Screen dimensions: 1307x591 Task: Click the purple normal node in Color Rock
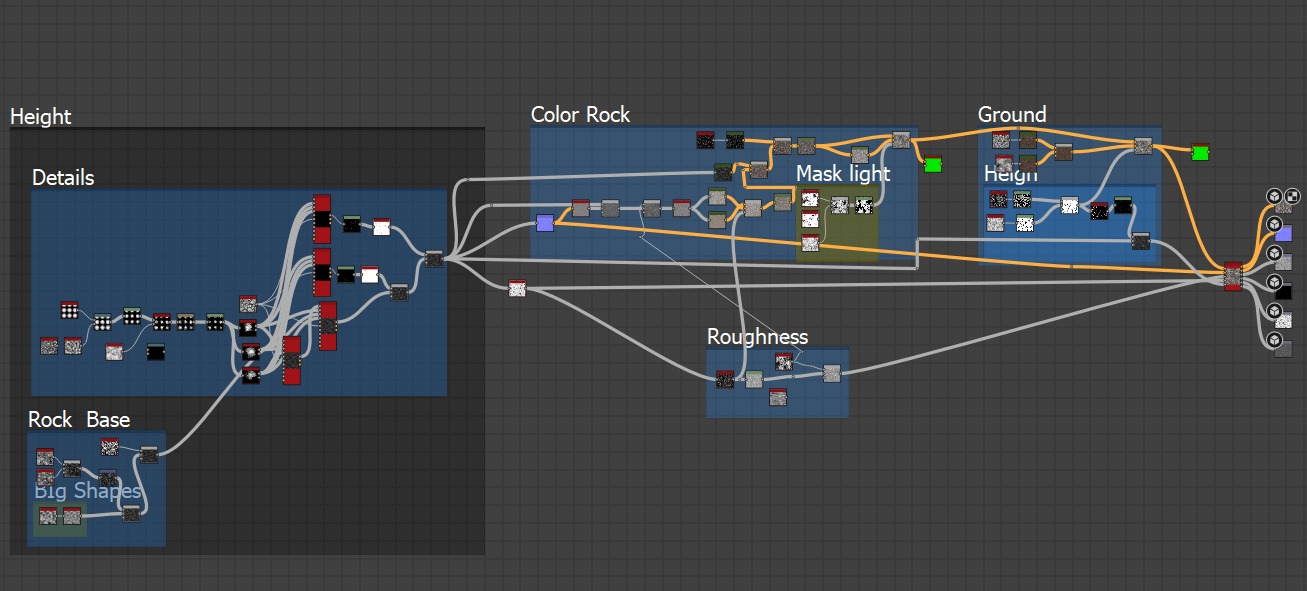click(x=545, y=223)
